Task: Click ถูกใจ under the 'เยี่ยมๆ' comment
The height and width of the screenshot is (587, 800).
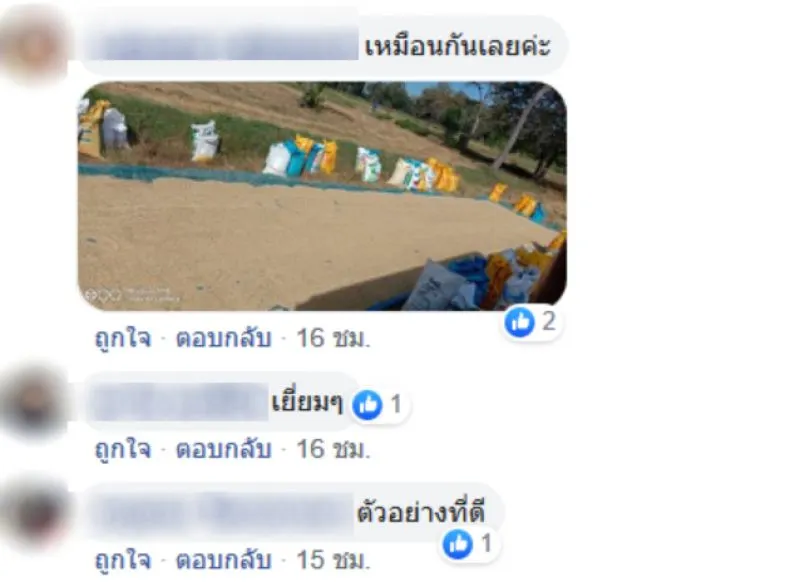Action: [123, 449]
